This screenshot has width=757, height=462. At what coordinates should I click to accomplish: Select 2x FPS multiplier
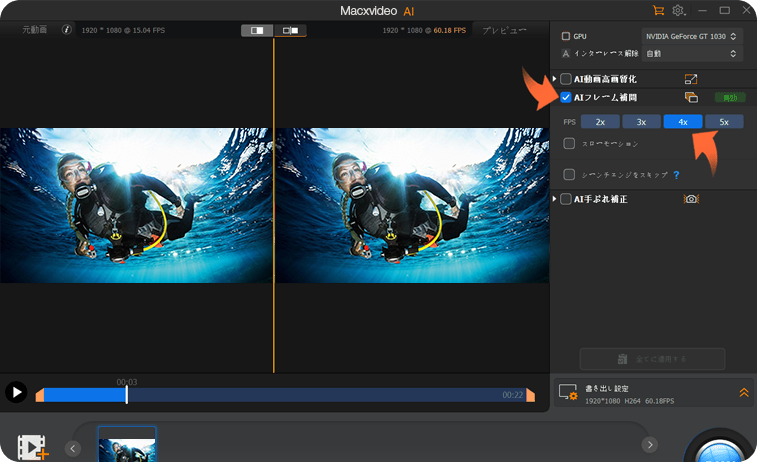600,122
